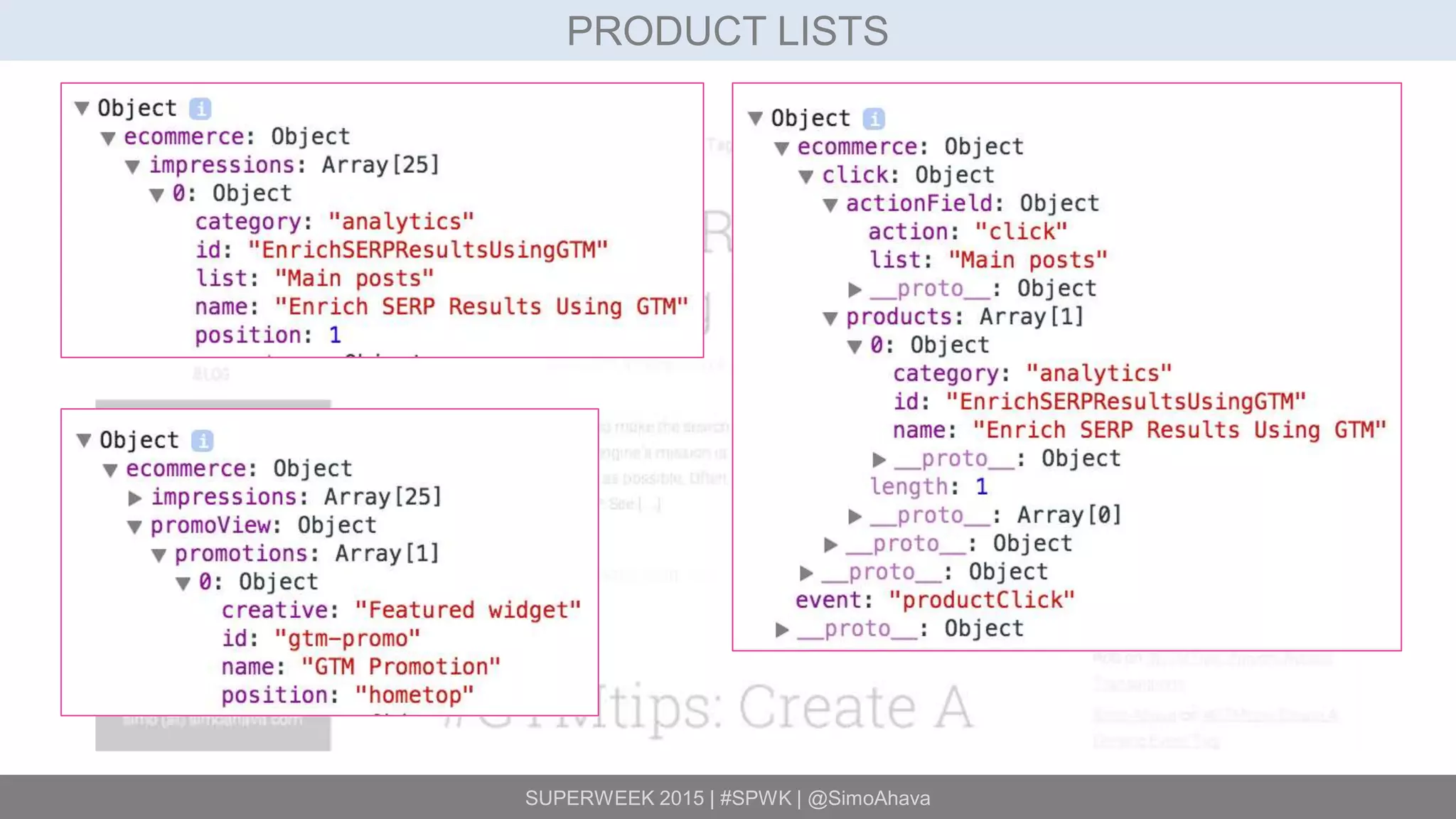Click the "gtm-promo" id value

(x=347, y=639)
